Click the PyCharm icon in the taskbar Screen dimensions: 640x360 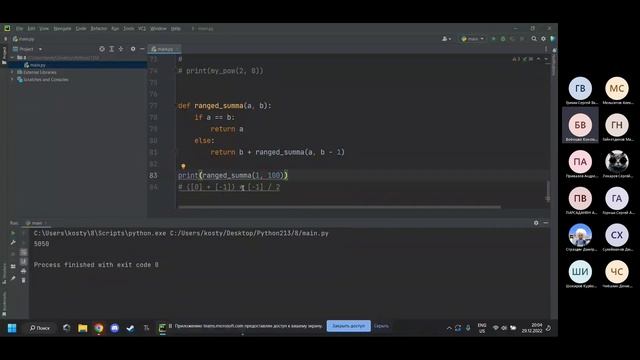click(162, 328)
